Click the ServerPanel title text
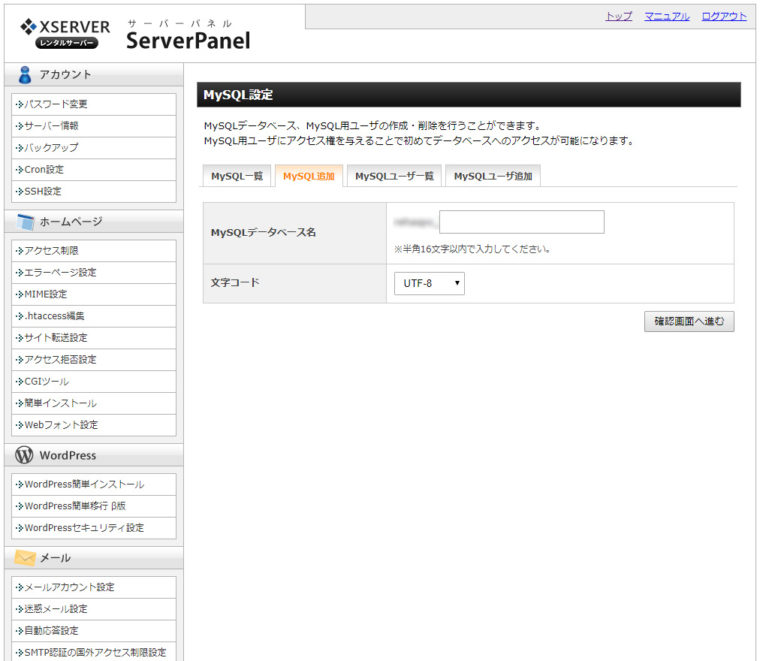This screenshot has height=661, width=760. pyautogui.click(x=188, y=41)
